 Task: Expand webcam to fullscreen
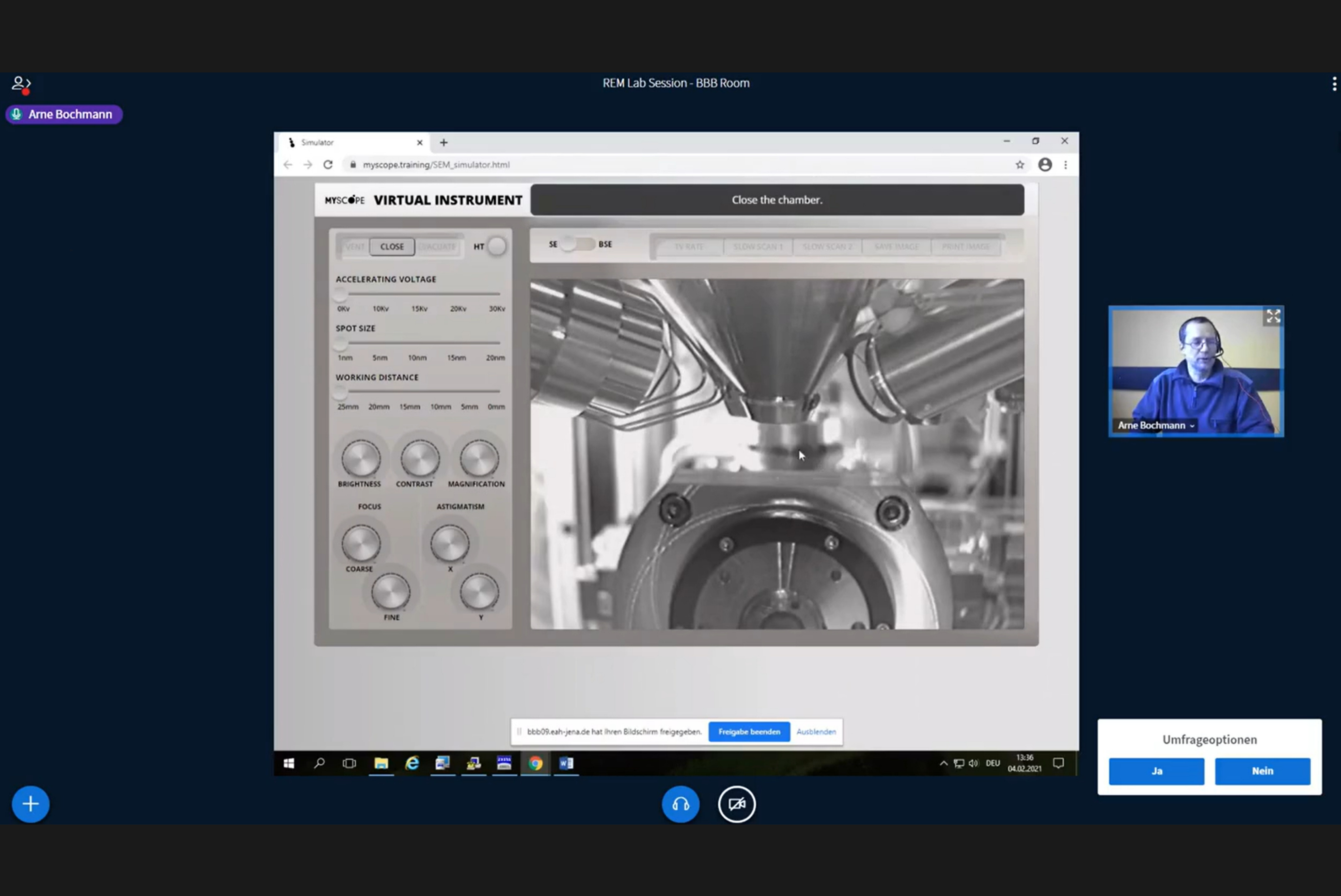point(1273,316)
